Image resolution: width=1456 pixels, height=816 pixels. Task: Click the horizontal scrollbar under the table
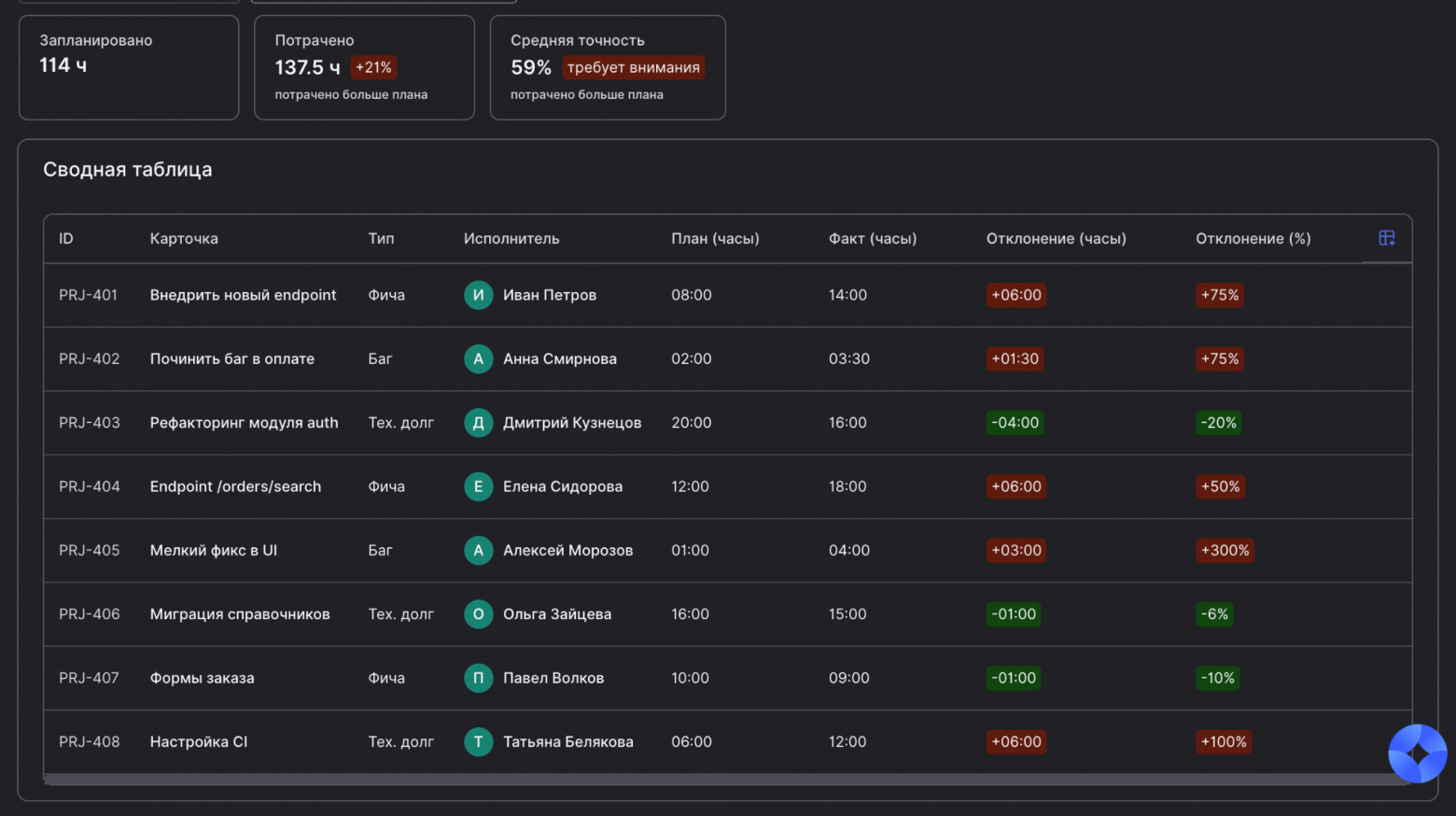click(x=726, y=780)
